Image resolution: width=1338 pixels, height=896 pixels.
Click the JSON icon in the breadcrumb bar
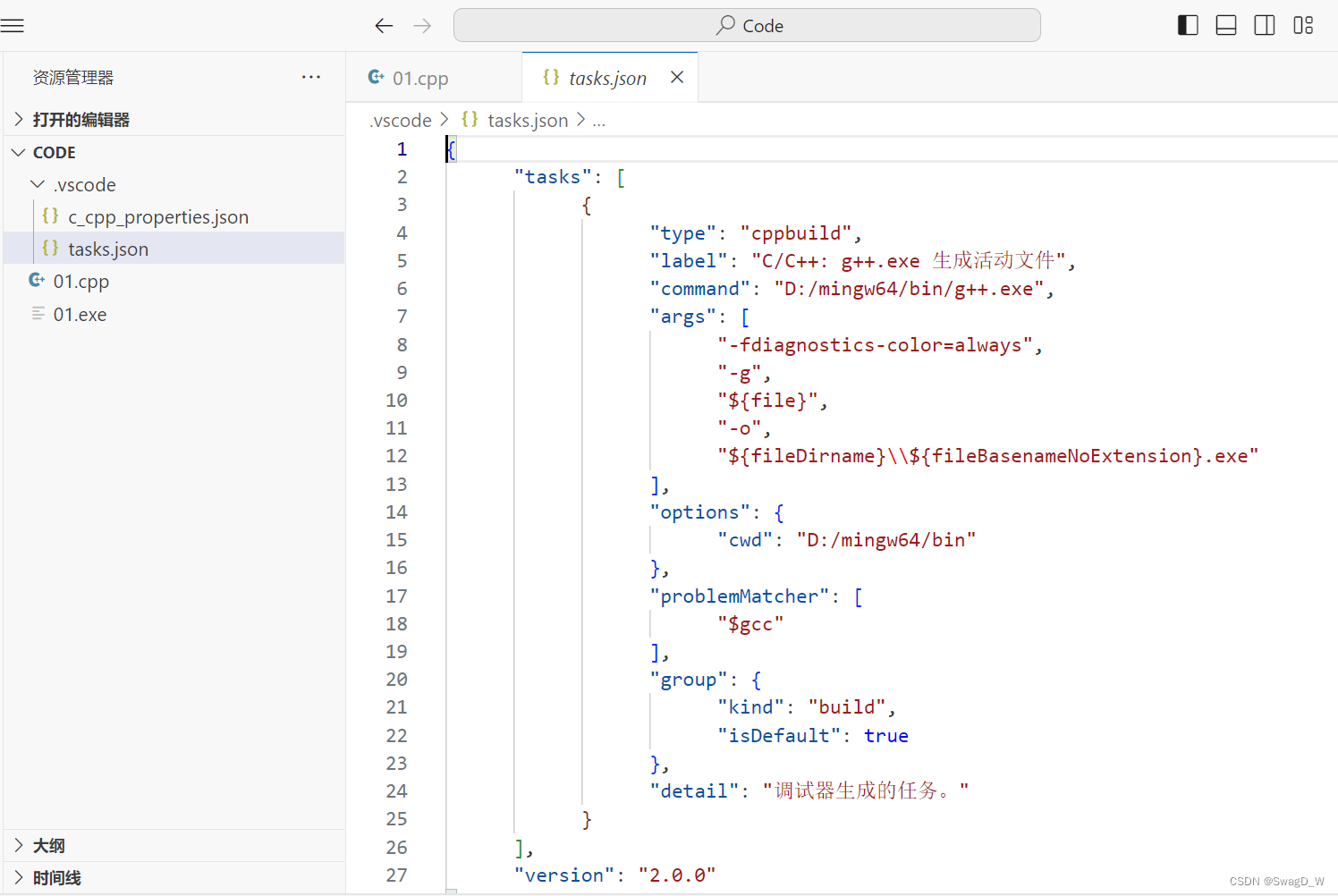pyautogui.click(x=470, y=119)
